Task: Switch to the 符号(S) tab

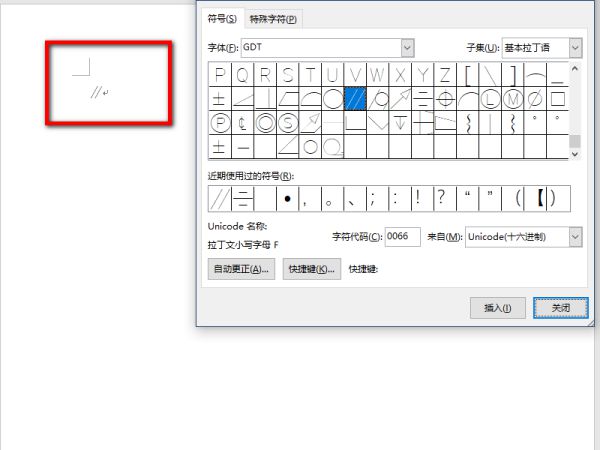Action: tap(222, 18)
